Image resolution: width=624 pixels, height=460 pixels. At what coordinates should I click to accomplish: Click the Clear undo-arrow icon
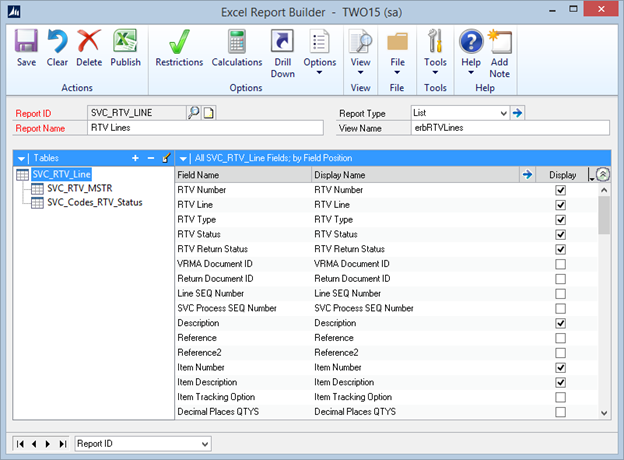[x=57, y=41]
